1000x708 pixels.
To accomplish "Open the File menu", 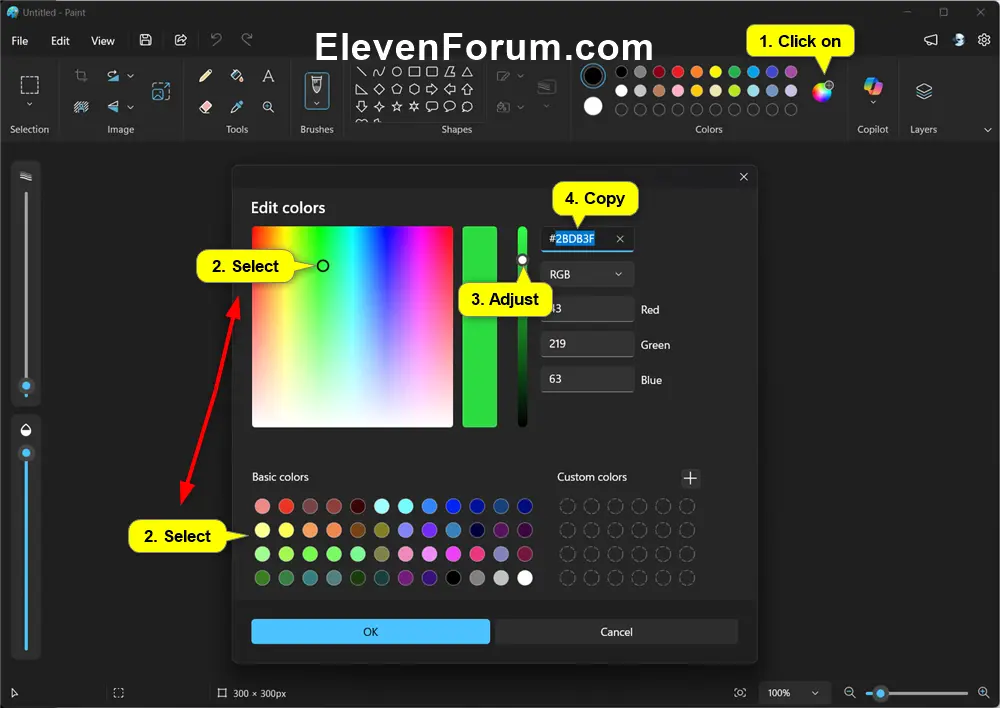I will (20, 41).
